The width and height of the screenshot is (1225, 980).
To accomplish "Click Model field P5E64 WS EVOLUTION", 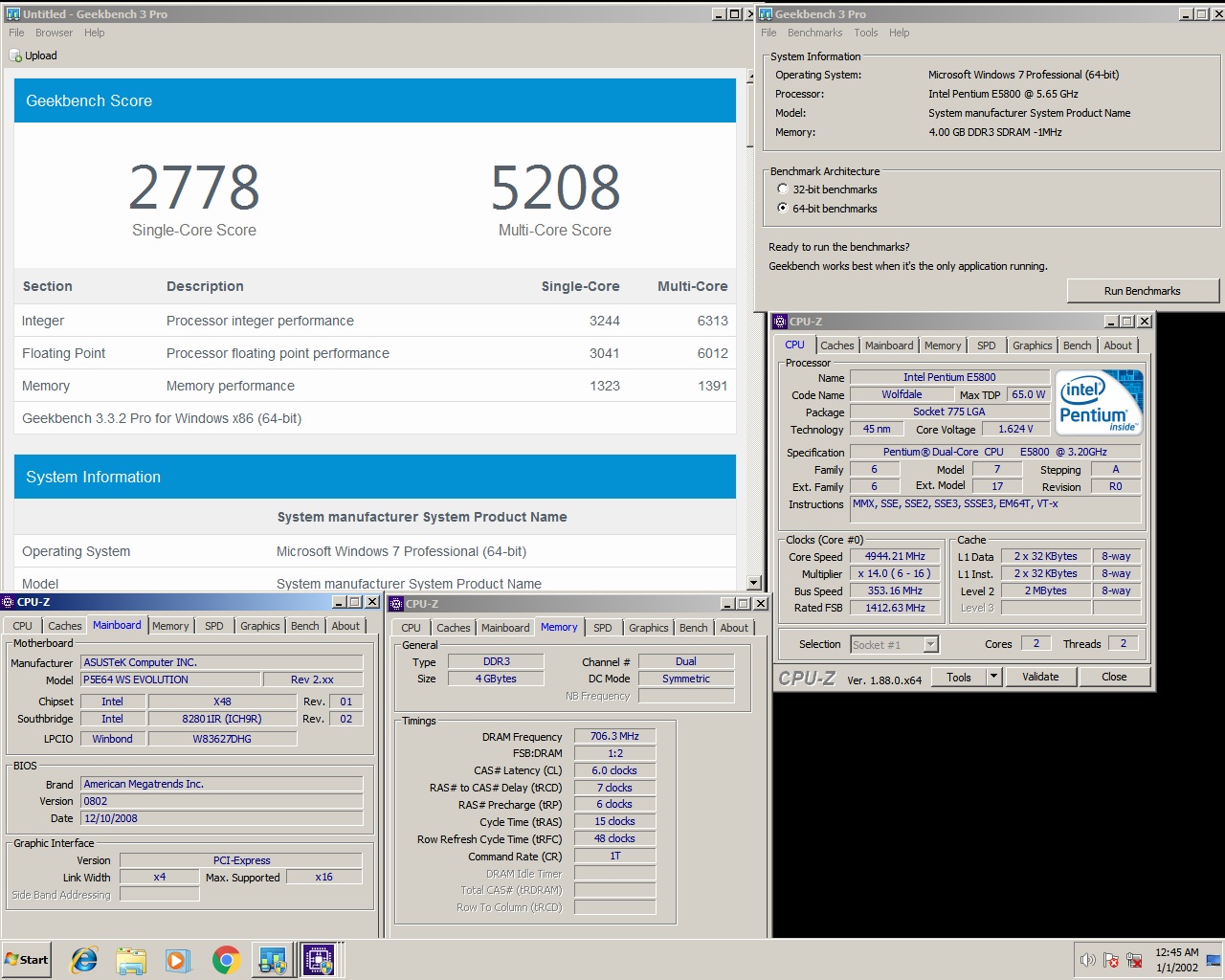I will (x=170, y=679).
